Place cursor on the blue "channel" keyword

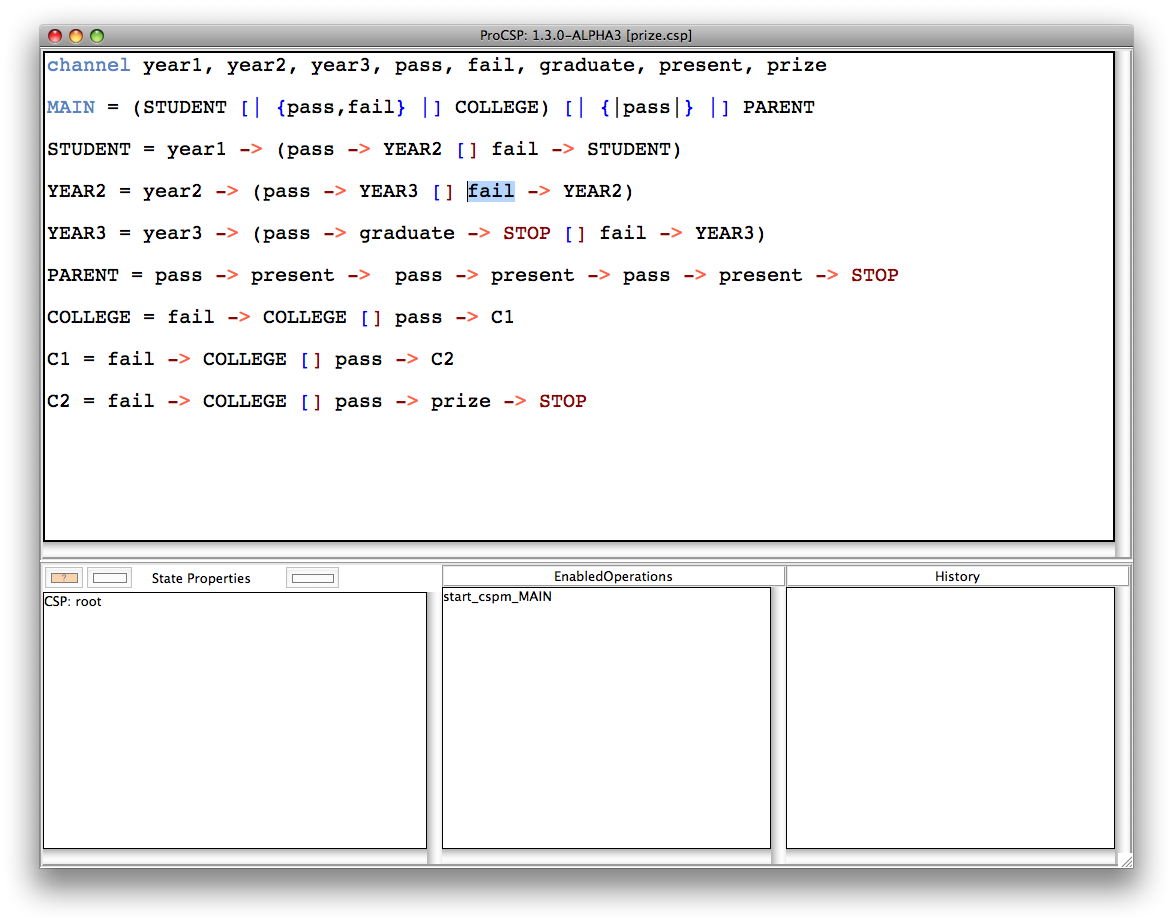click(x=88, y=65)
